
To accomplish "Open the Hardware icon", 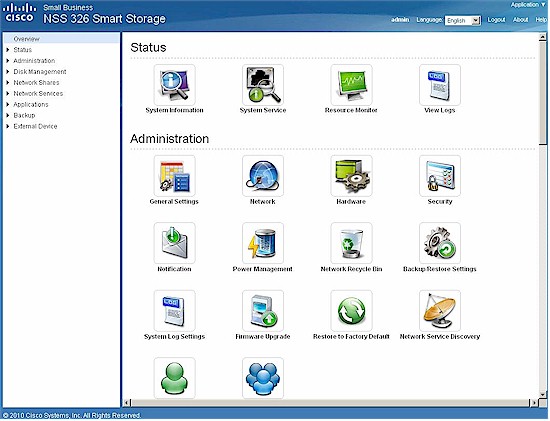I will (351, 176).
